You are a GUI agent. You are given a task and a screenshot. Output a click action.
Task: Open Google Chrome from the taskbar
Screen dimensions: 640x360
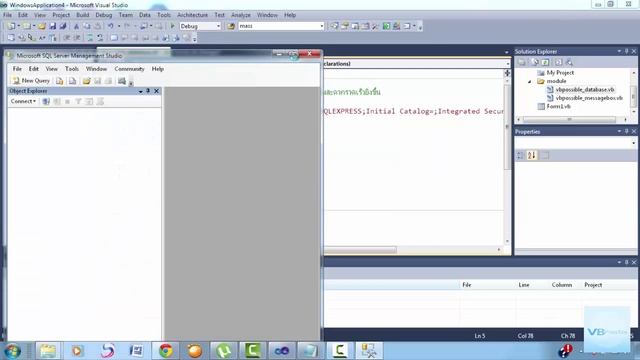(x=166, y=351)
